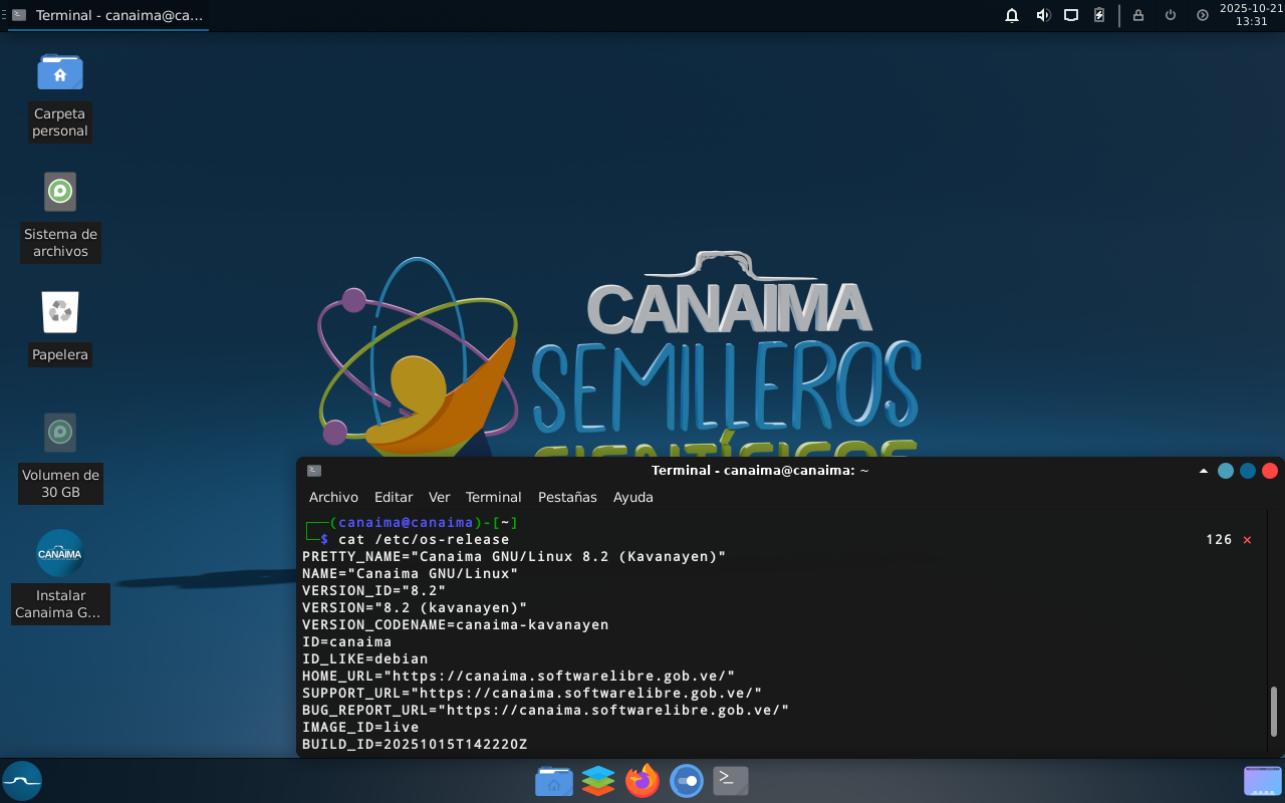Click the Terminal window button in top taskbar

click(108, 15)
